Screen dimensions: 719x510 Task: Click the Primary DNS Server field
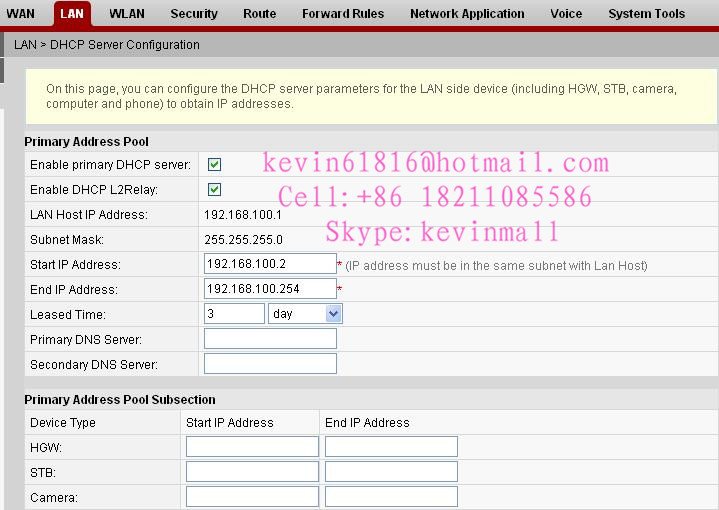[x=270, y=339]
